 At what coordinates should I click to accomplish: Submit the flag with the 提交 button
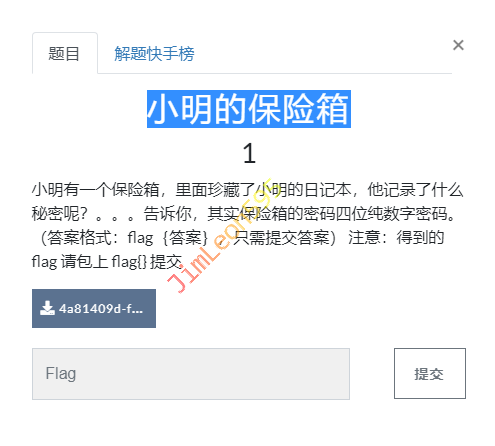(430, 373)
